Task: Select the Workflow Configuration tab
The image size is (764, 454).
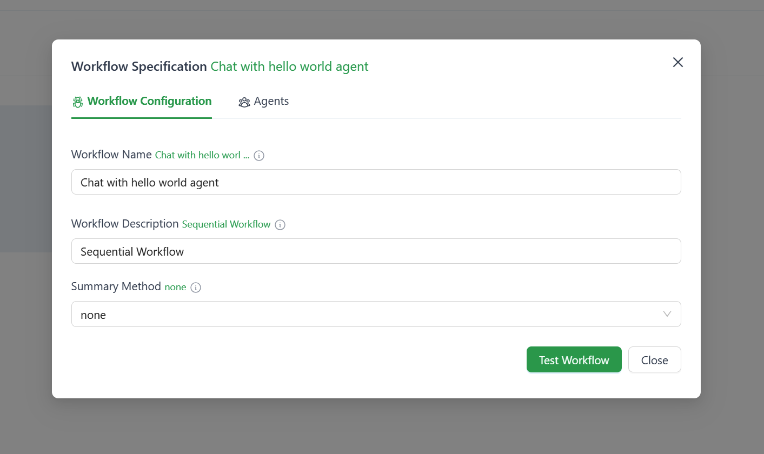Action: [148, 101]
